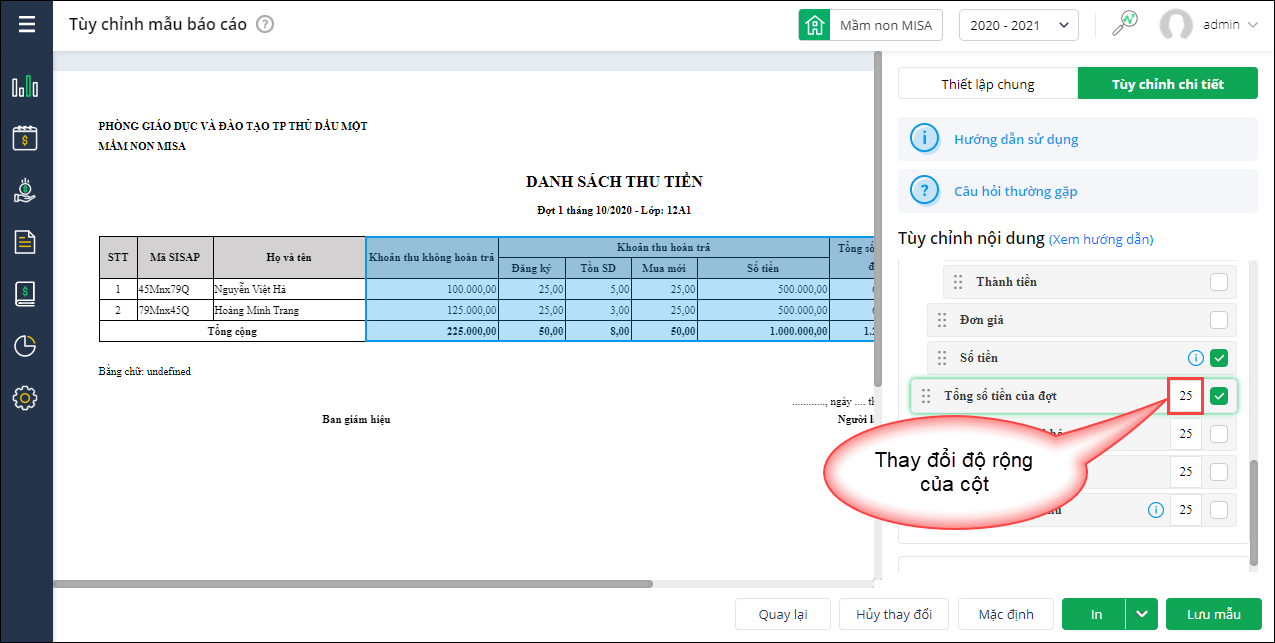The image size is (1275, 643).
Task: Click the Khoản thu không hoàn trả column header
Action: [432, 257]
